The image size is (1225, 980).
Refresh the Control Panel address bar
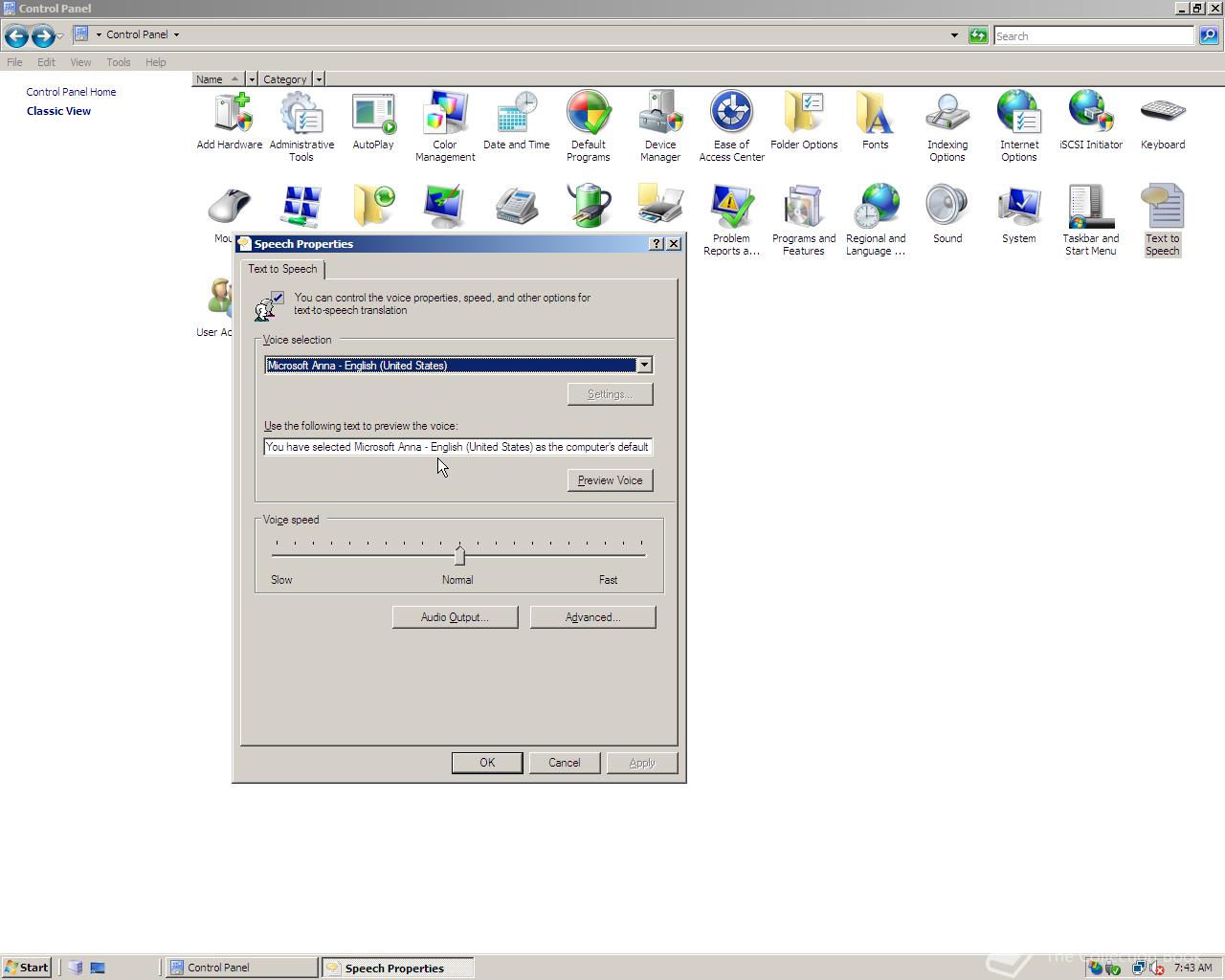coord(978,35)
